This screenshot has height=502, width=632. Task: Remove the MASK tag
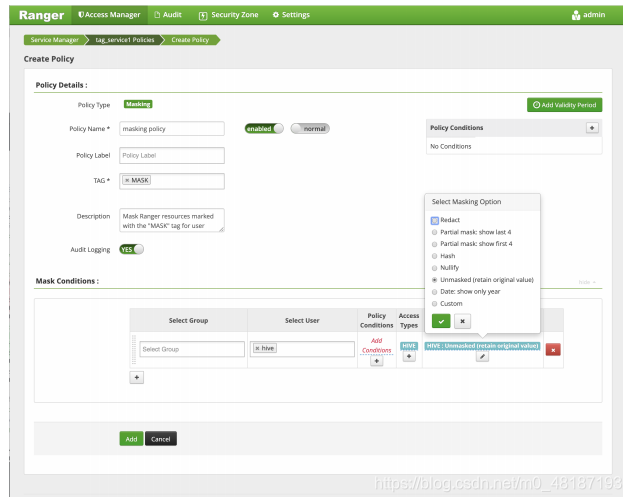coord(127,180)
